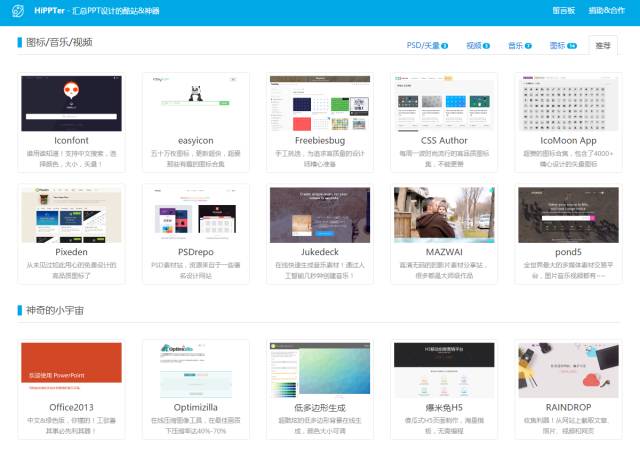640x450 pixels.
Task: Open the PSDrepo preview image
Action: 195,215
